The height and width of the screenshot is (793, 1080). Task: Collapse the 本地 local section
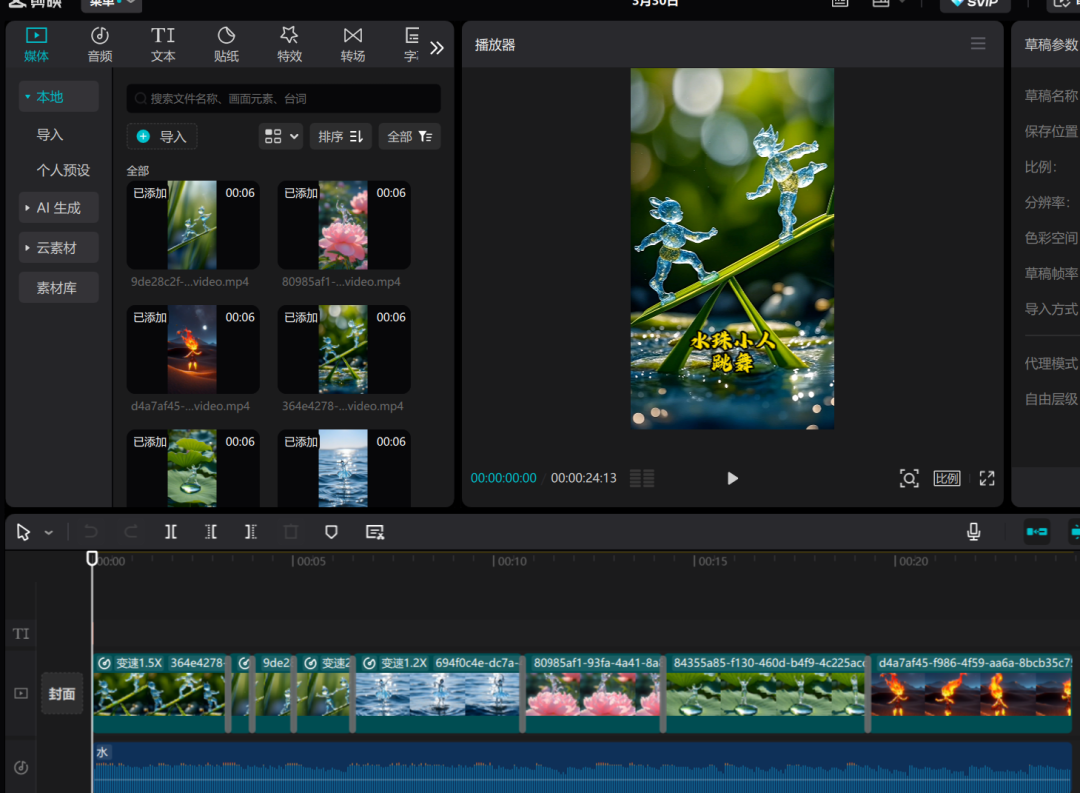coord(59,96)
